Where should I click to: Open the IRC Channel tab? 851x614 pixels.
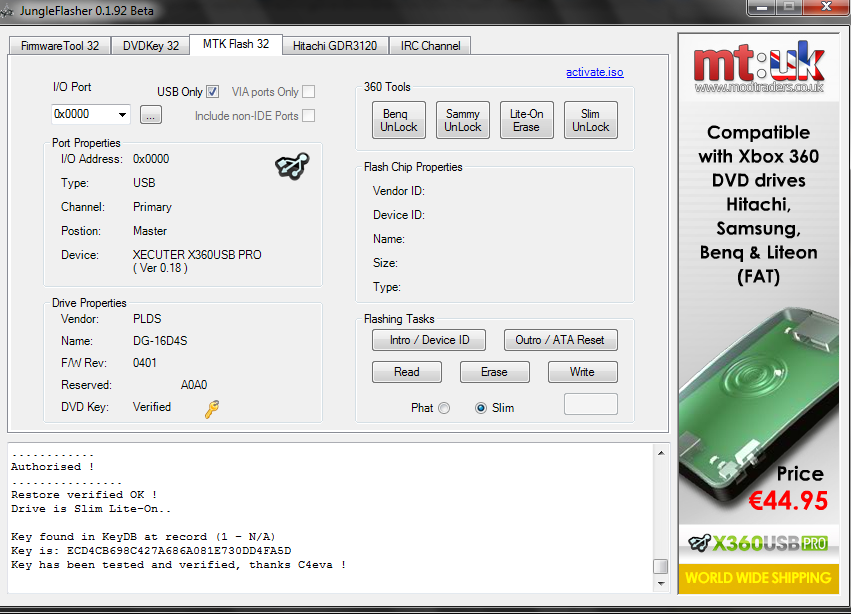pos(430,46)
